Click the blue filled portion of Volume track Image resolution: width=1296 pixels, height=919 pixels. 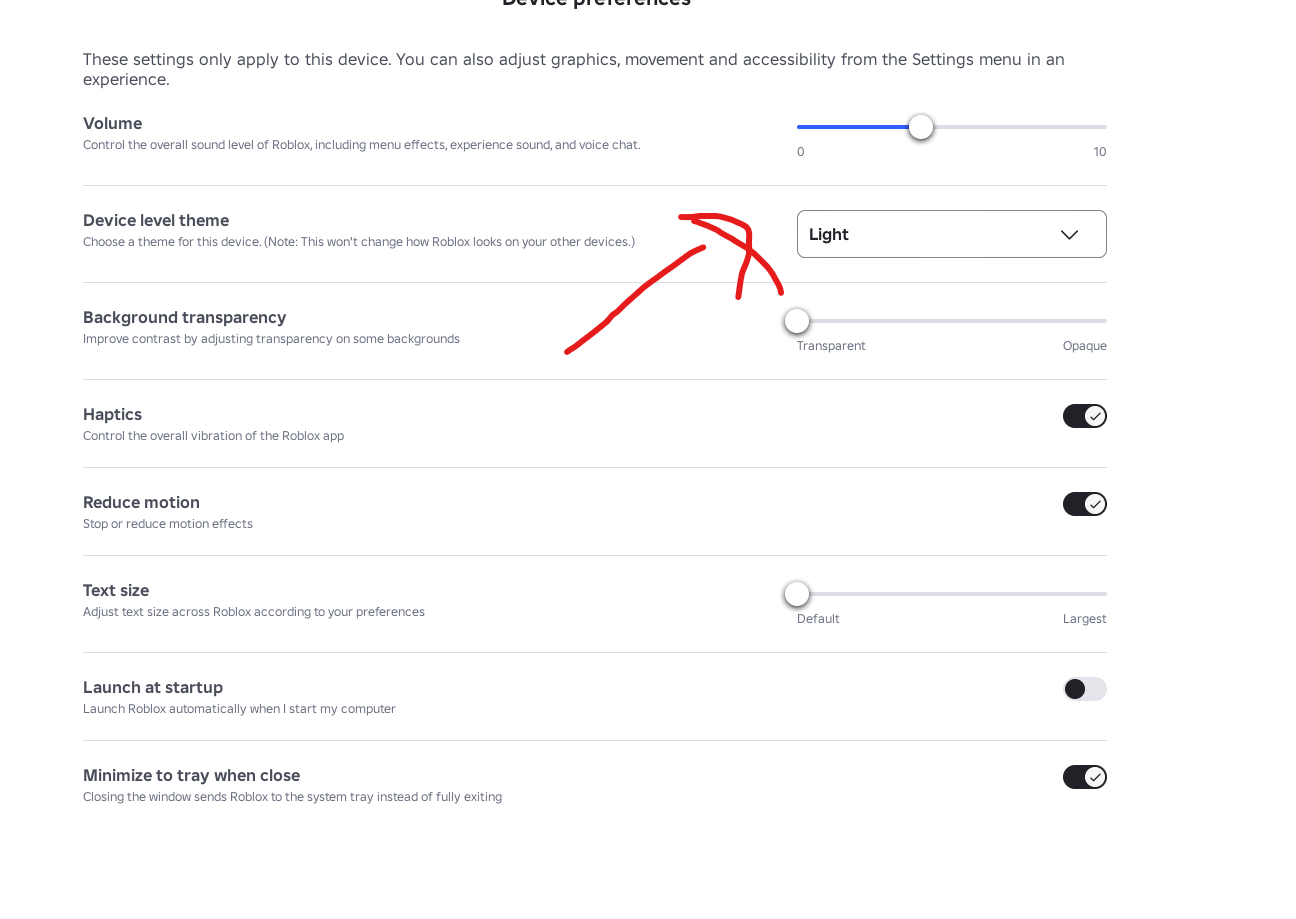pos(852,127)
